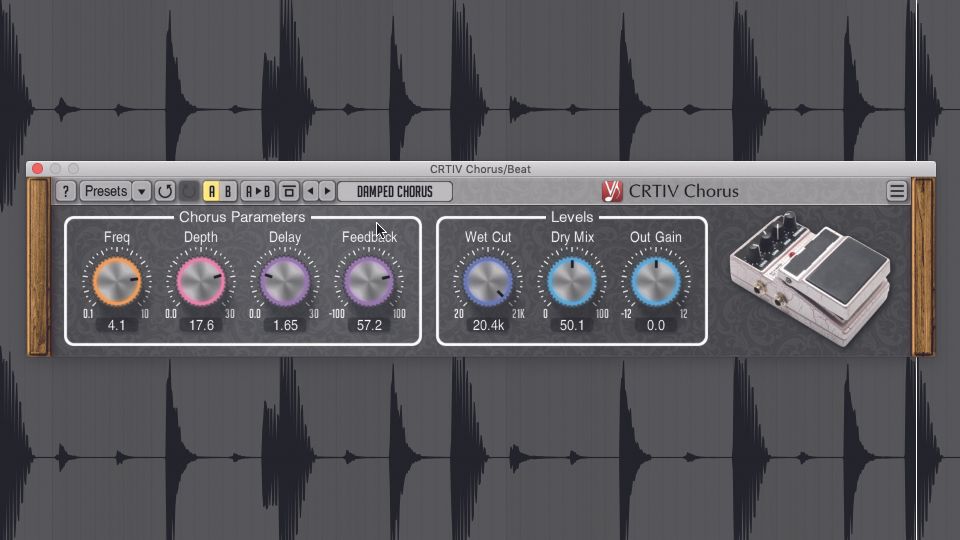Click the purple Feedback knob
This screenshot has height=540, width=960.
(369, 280)
